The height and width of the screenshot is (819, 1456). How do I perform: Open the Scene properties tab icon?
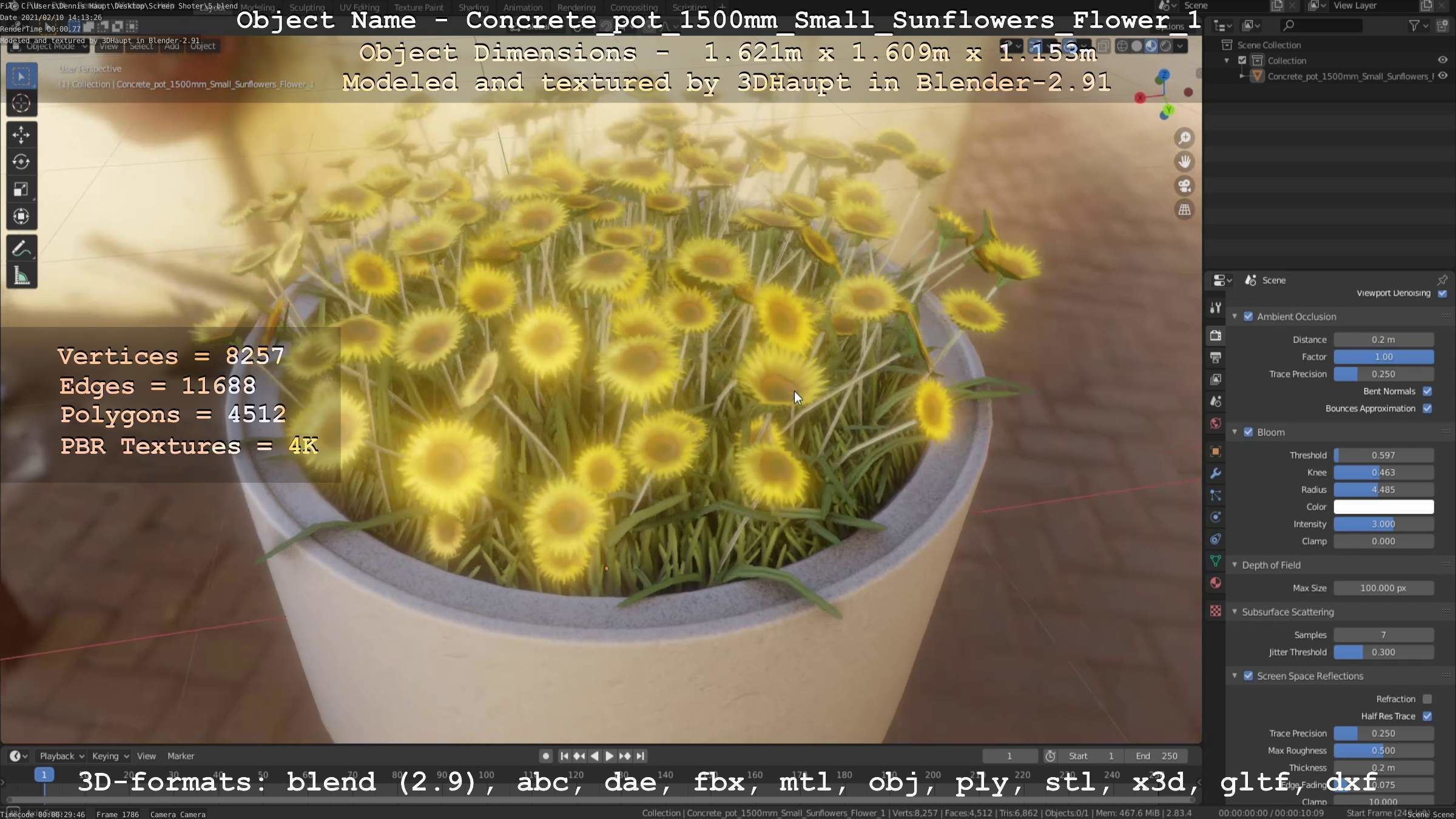(x=1216, y=401)
